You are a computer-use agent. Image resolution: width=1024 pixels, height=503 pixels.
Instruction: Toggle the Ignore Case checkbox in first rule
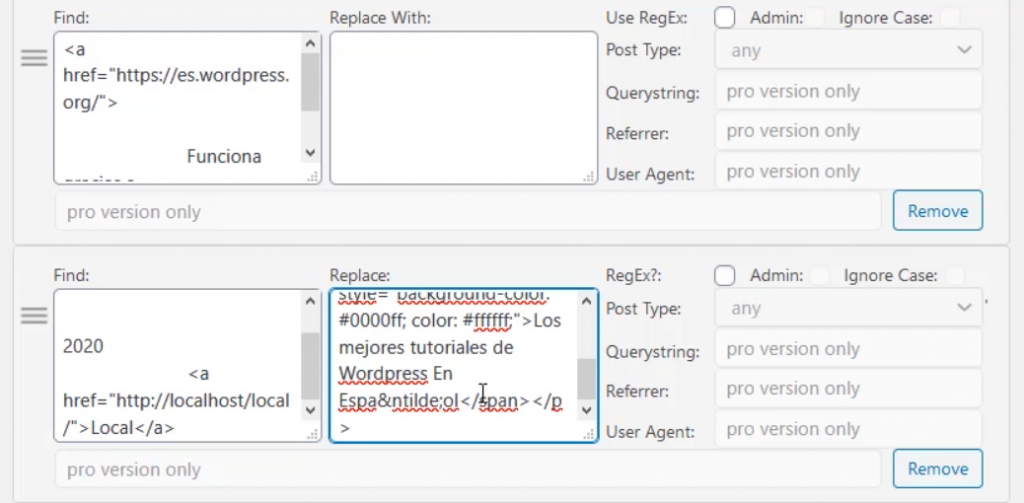point(950,17)
